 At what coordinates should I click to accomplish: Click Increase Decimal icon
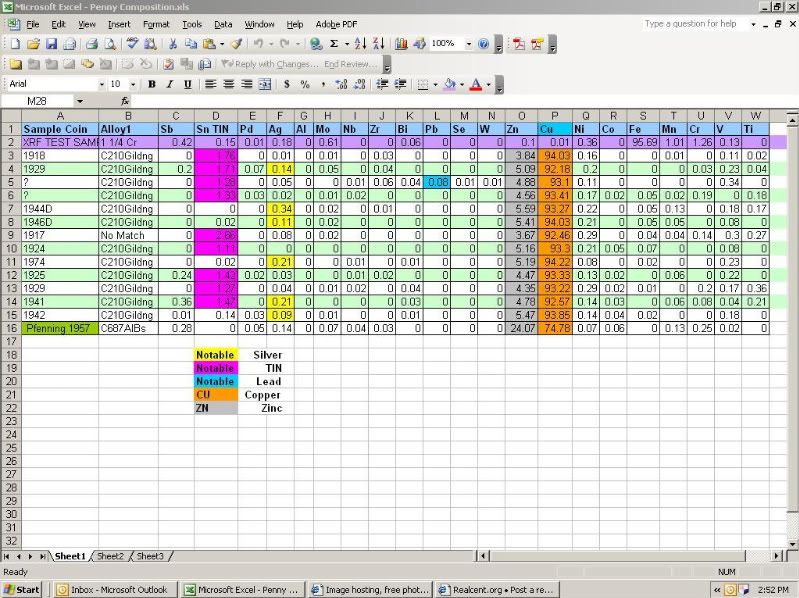(341, 85)
